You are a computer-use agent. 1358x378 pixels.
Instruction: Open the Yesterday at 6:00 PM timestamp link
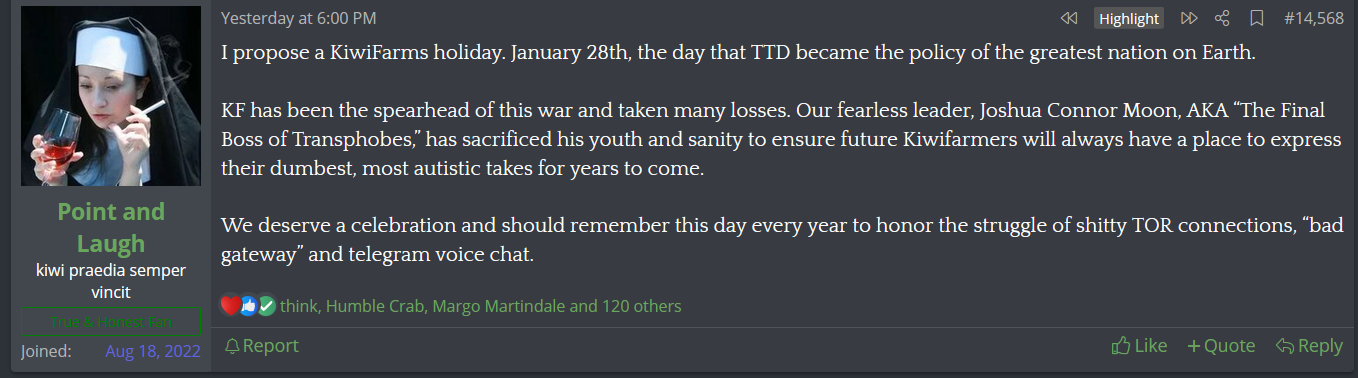[298, 18]
